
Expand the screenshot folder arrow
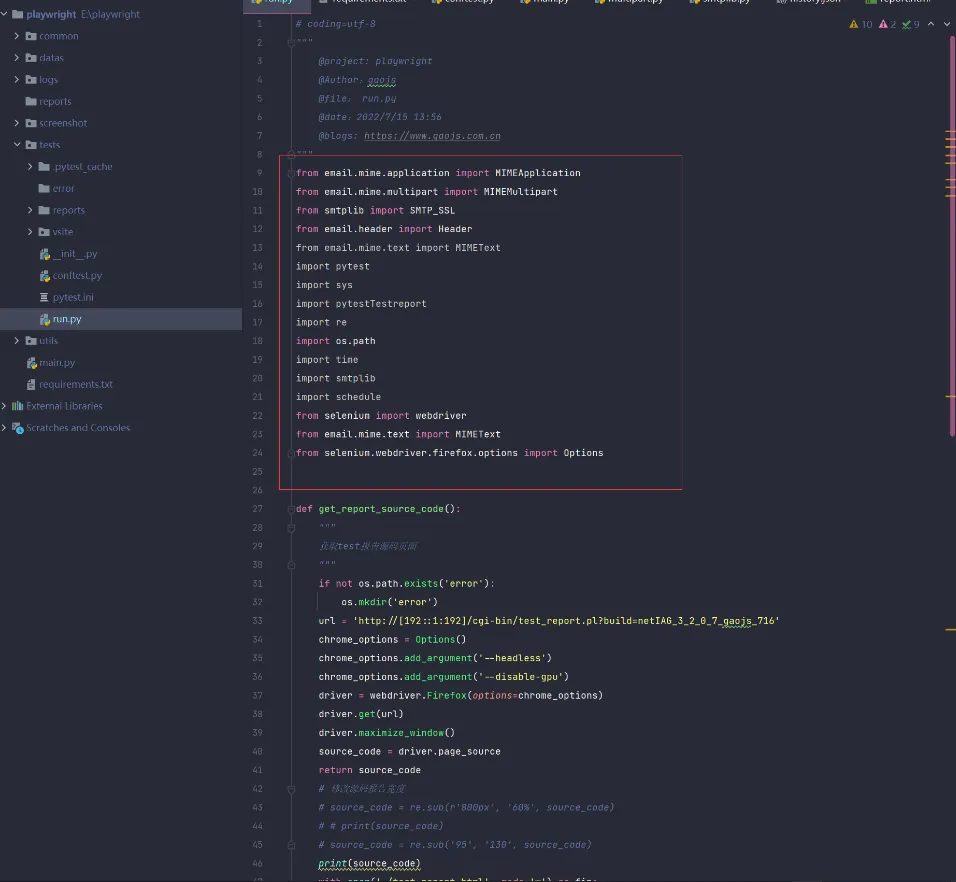point(16,123)
